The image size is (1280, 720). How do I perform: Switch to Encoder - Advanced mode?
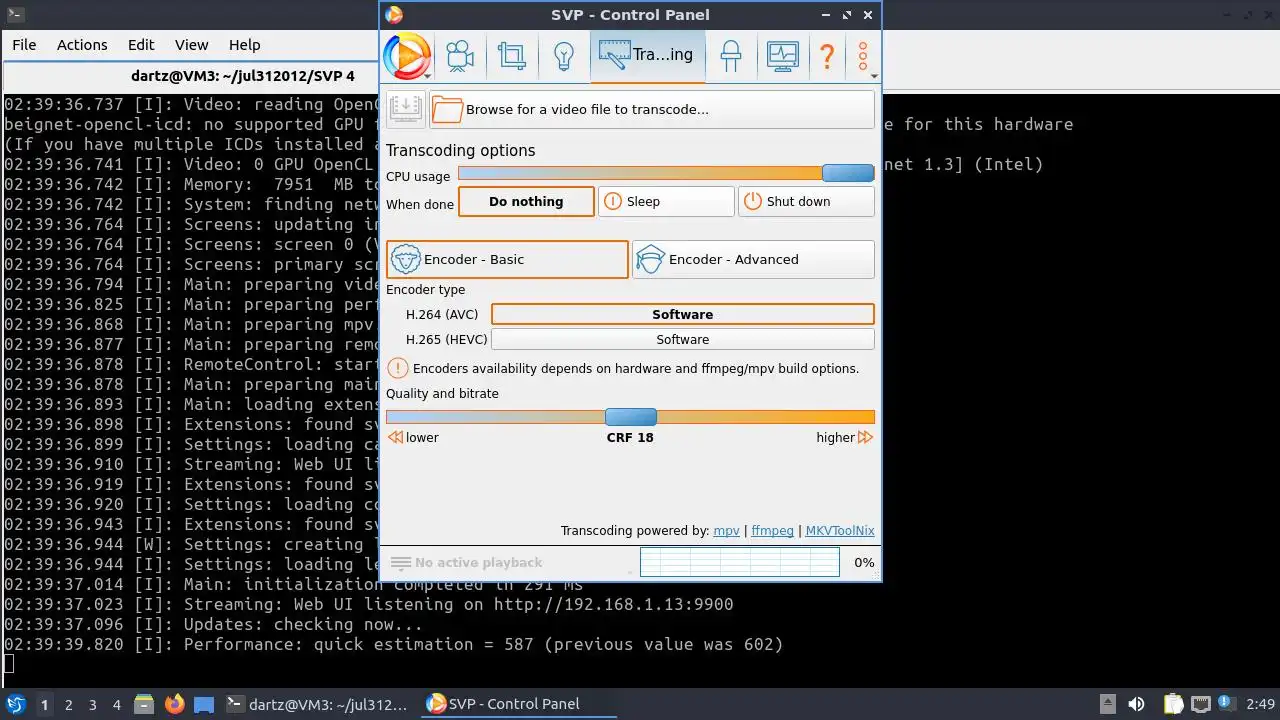click(753, 259)
